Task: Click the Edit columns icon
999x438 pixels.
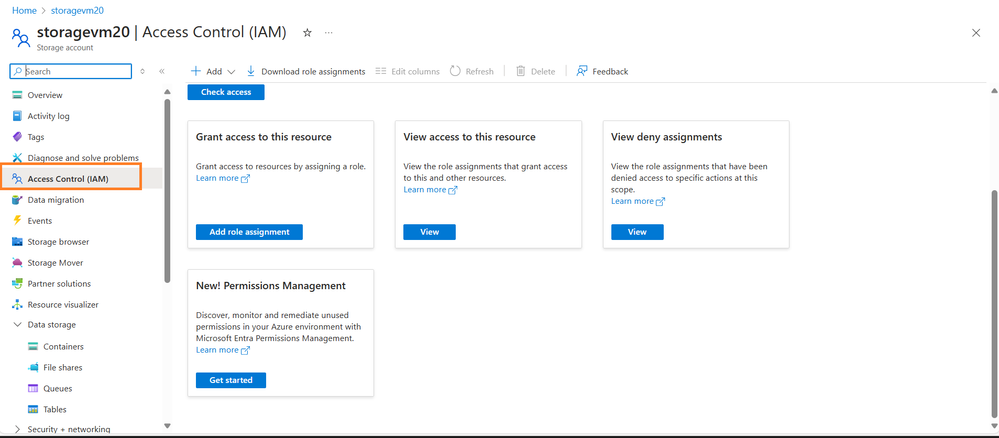Action: pyautogui.click(x=381, y=71)
